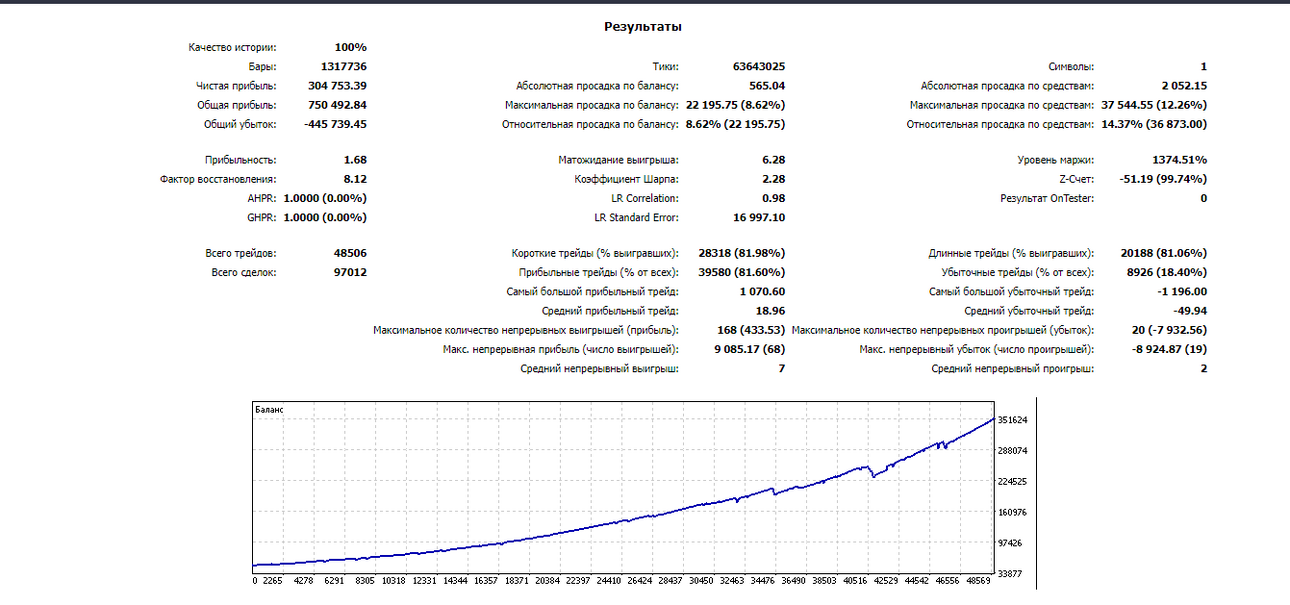This screenshot has width=1290, height=605.
Task: Select the 351624 balance axis label
Action: tap(1013, 420)
